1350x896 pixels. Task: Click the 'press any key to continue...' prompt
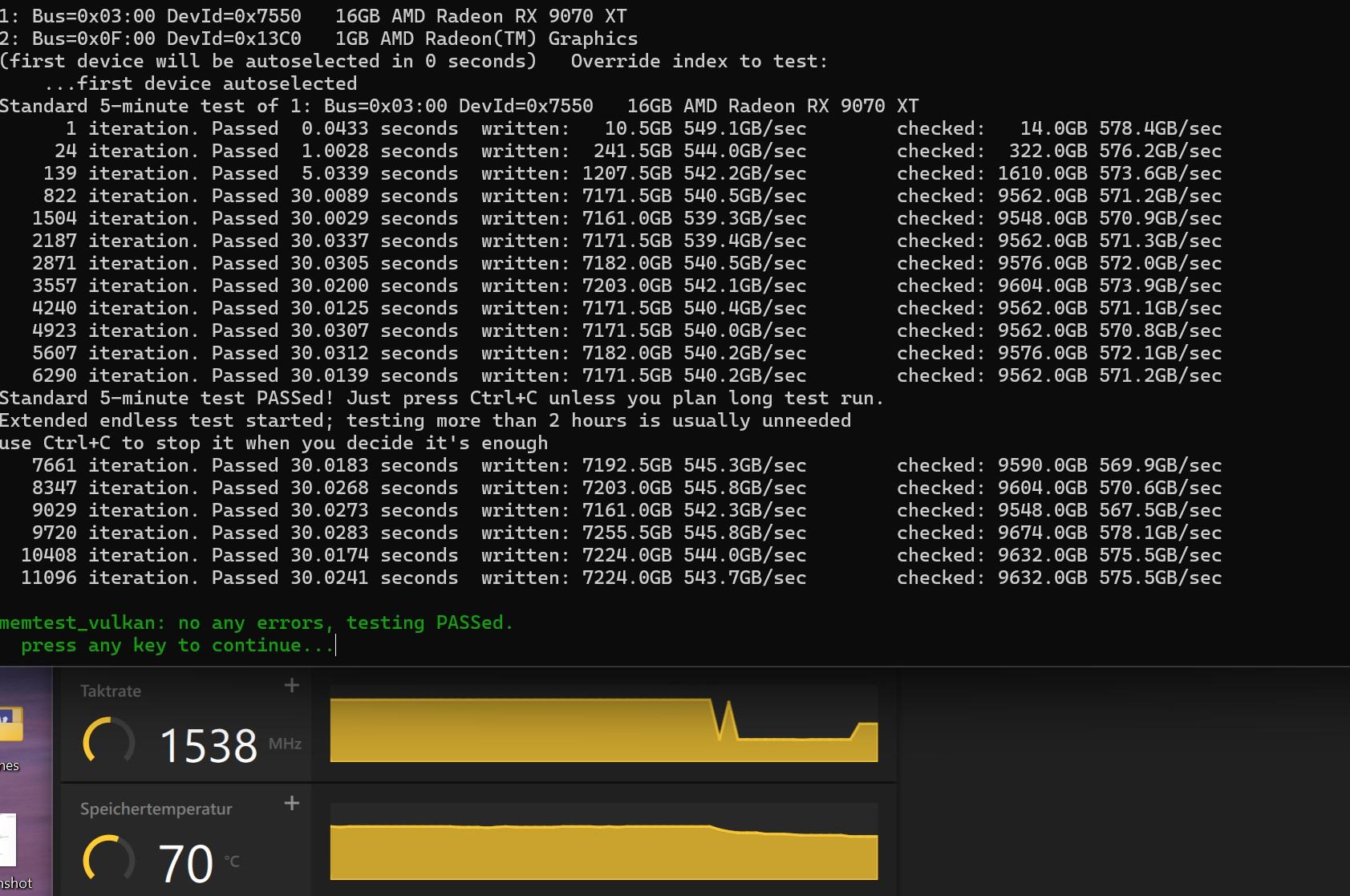click(177, 645)
